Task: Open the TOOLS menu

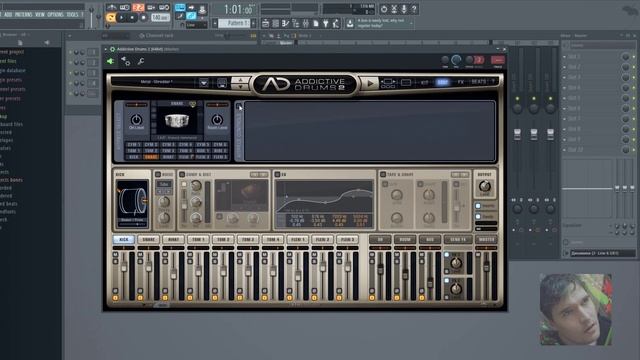Action: (x=72, y=14)
